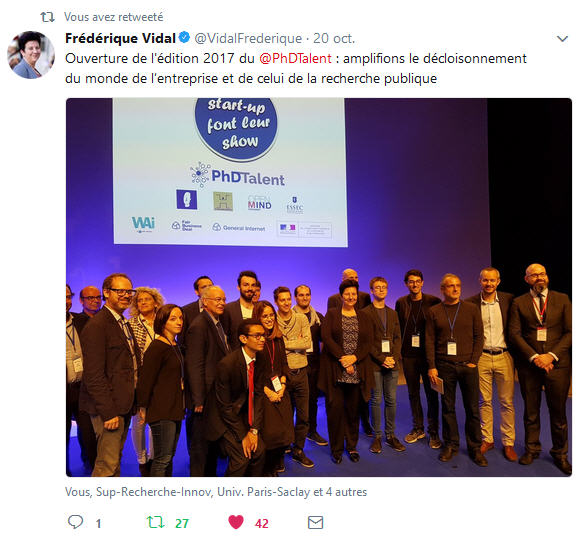Click the retweet count 27
The height and width of the screenshot is (538, 578).
(182, 523)
